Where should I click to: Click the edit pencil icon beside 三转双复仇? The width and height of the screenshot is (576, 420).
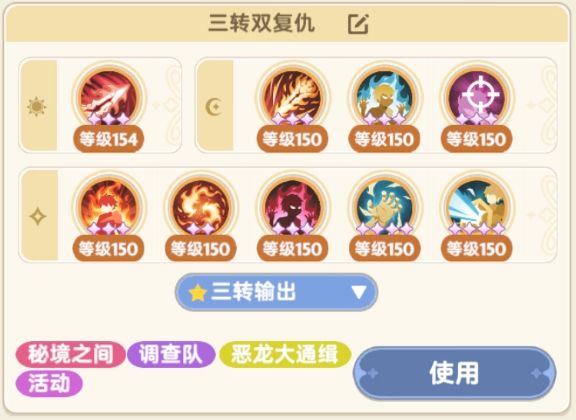click(x=358, y=24)
